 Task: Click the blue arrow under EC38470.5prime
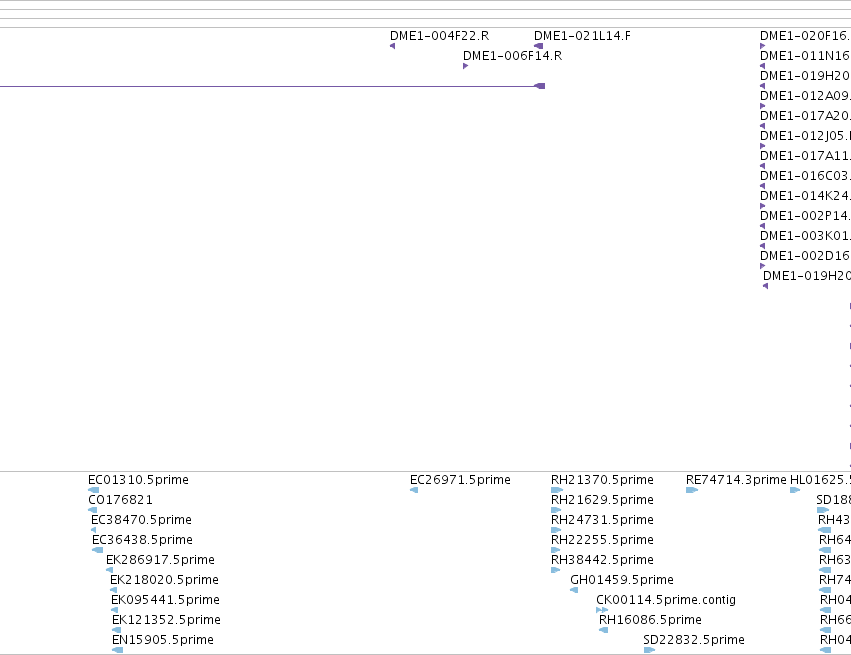[93, 530]
